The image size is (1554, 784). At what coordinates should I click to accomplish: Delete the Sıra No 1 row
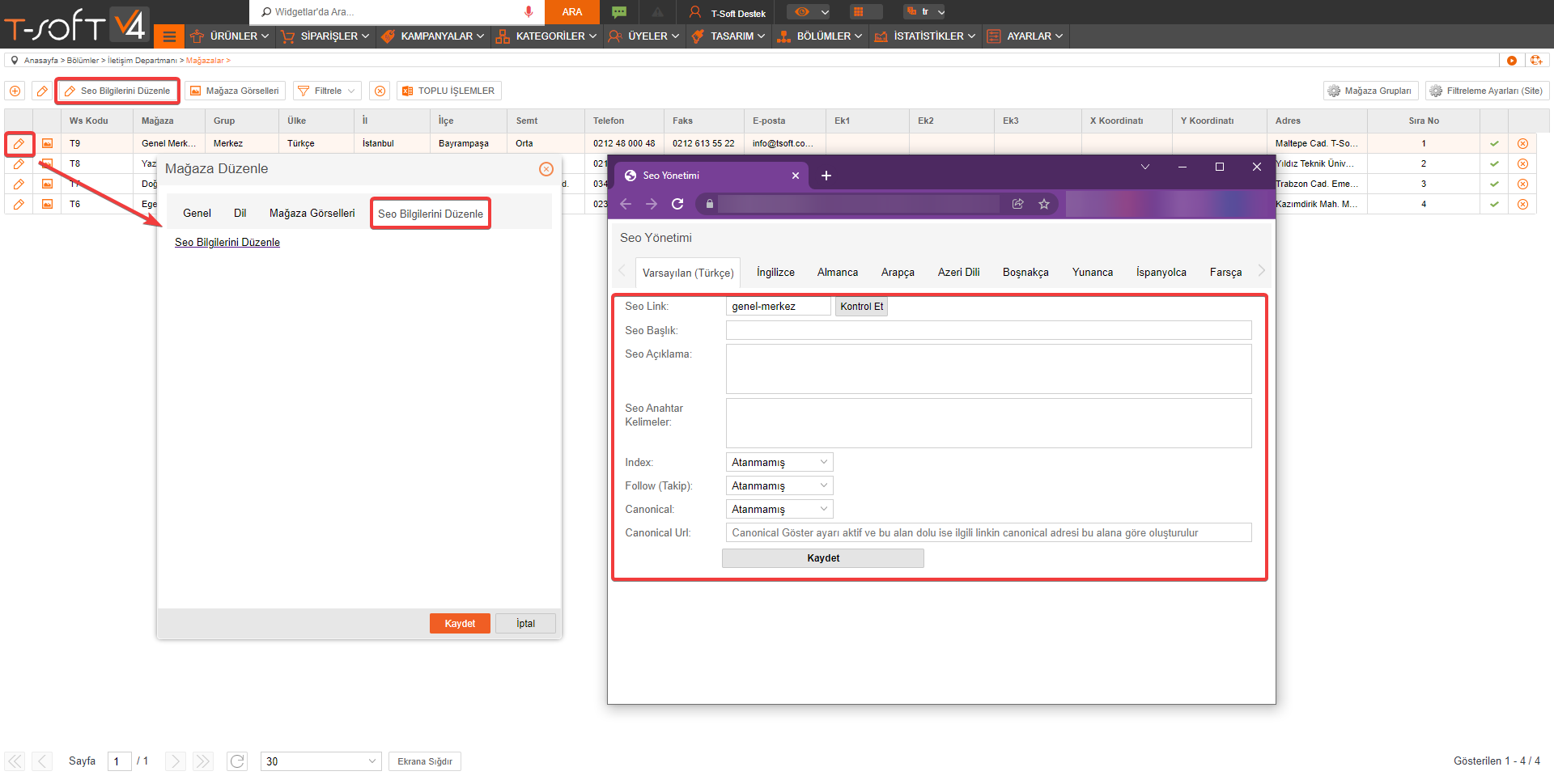[1522, 143]
